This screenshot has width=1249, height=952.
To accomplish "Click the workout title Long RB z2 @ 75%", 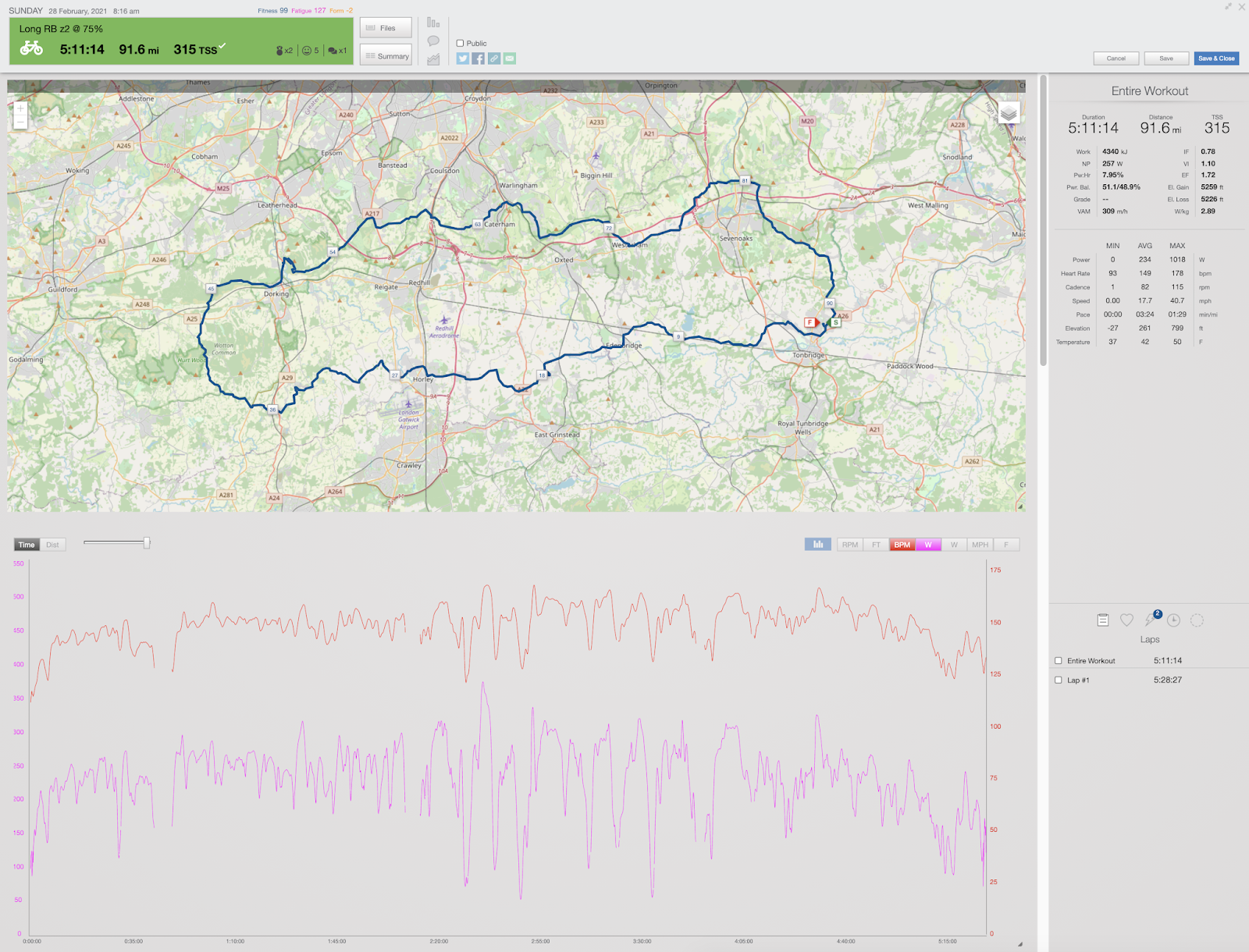I will tap(61, 29).
